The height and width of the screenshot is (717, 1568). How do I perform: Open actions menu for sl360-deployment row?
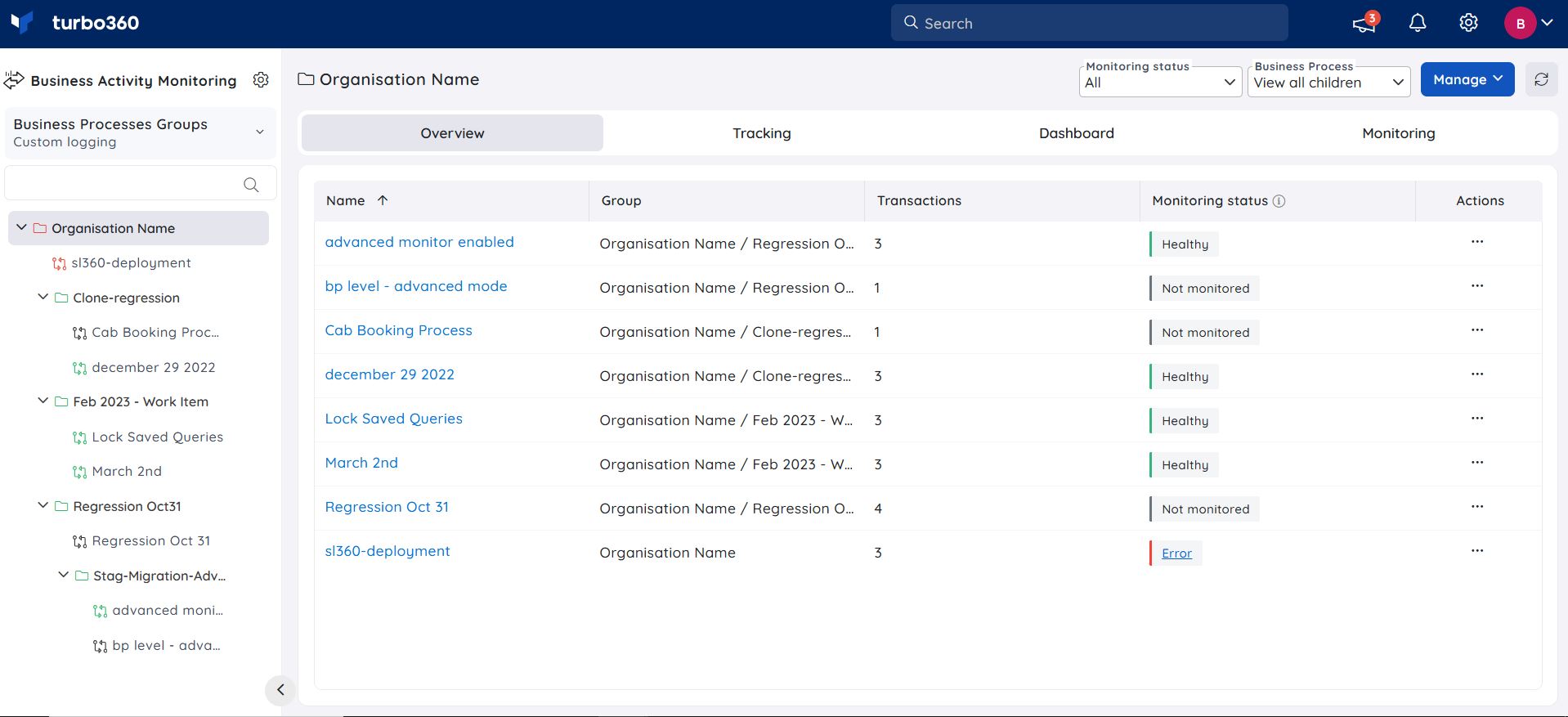pyautogui.click(x=1477, y=551)
